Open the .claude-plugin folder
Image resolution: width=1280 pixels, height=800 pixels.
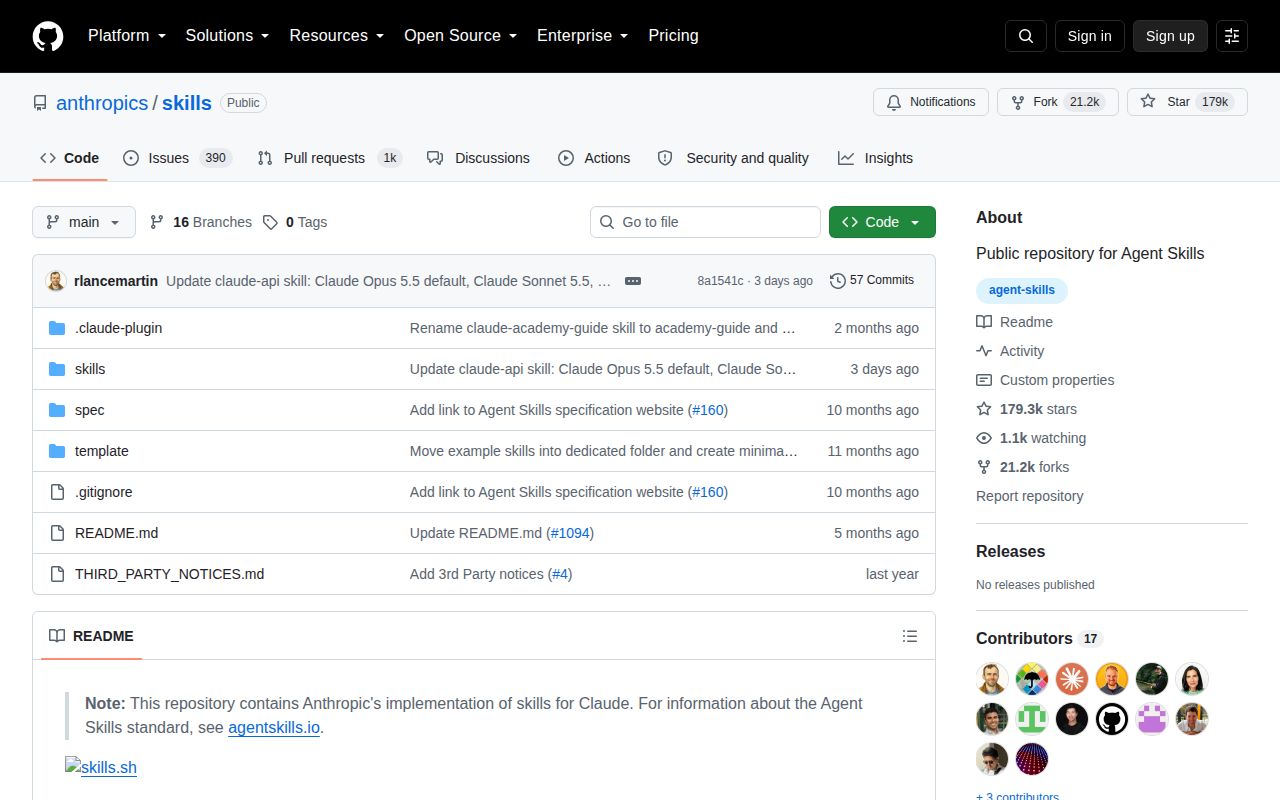[118, 328]
